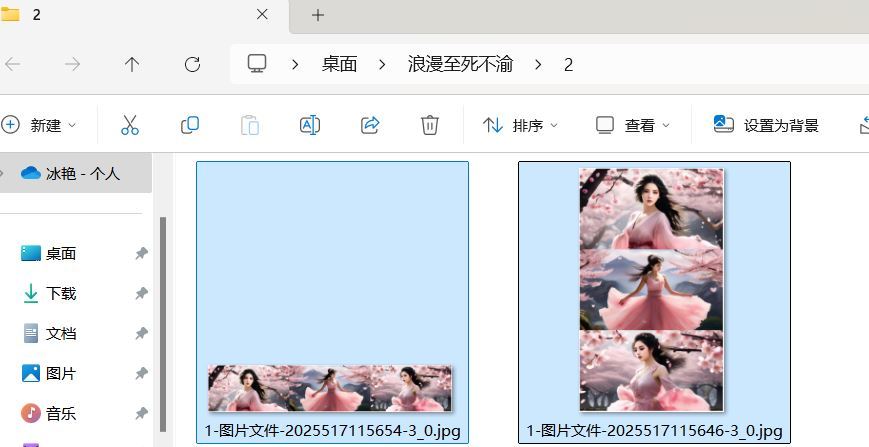Close the tab named 2
869x447 pixels.
click(263, 14)
